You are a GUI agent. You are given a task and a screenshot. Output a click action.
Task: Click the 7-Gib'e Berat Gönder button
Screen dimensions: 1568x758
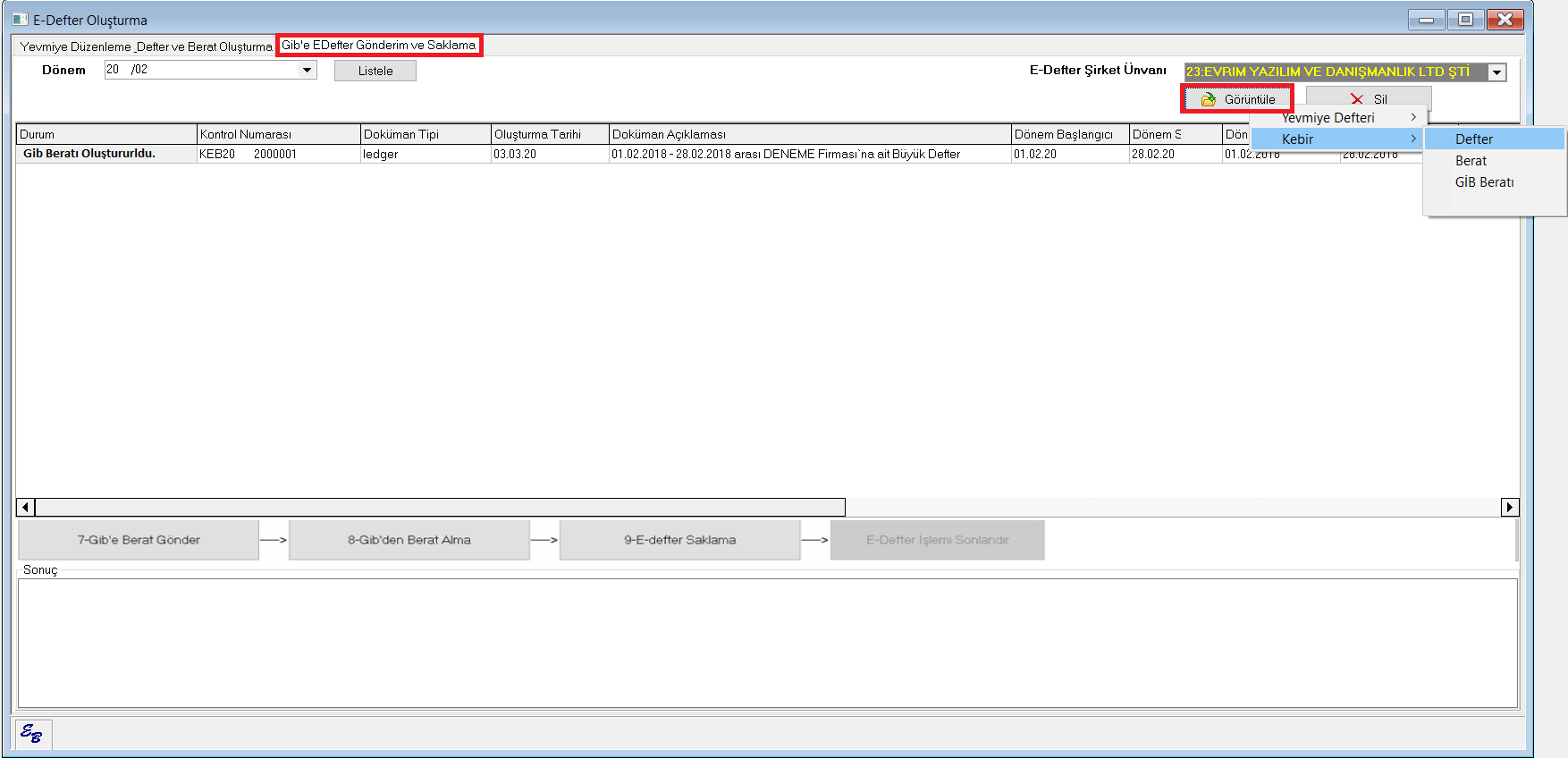coord(139,540)
